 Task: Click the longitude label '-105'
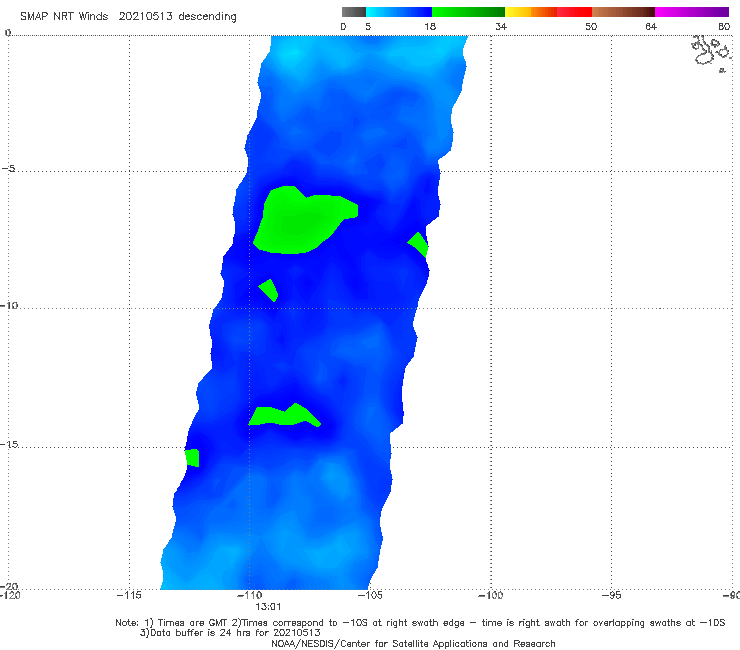pyautogui.click(x=370, y=595)
